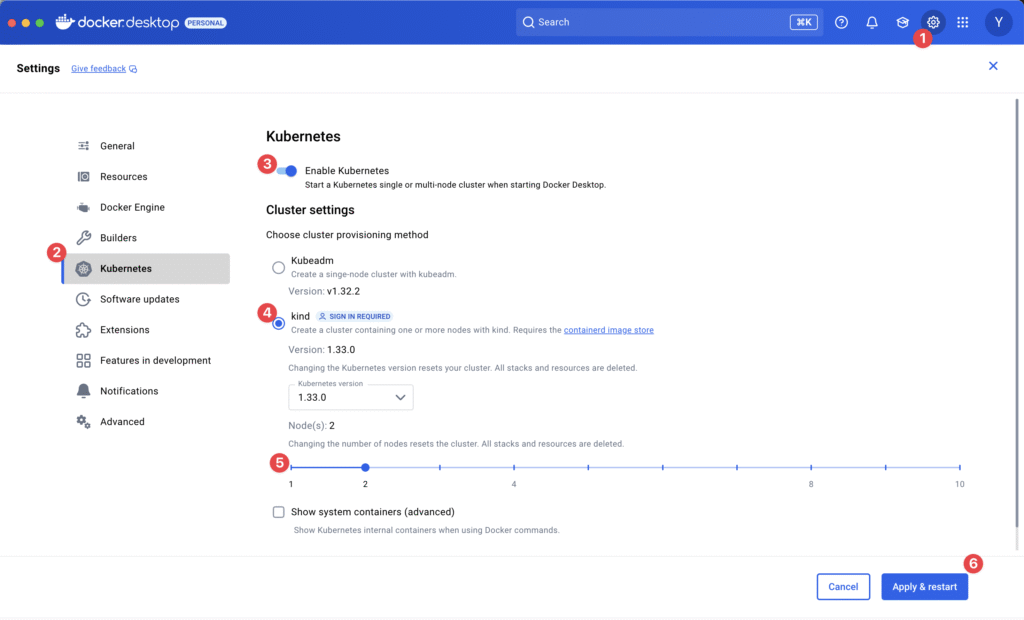Open the Settings gear icon in header
1024x620 pixels.
933,22
